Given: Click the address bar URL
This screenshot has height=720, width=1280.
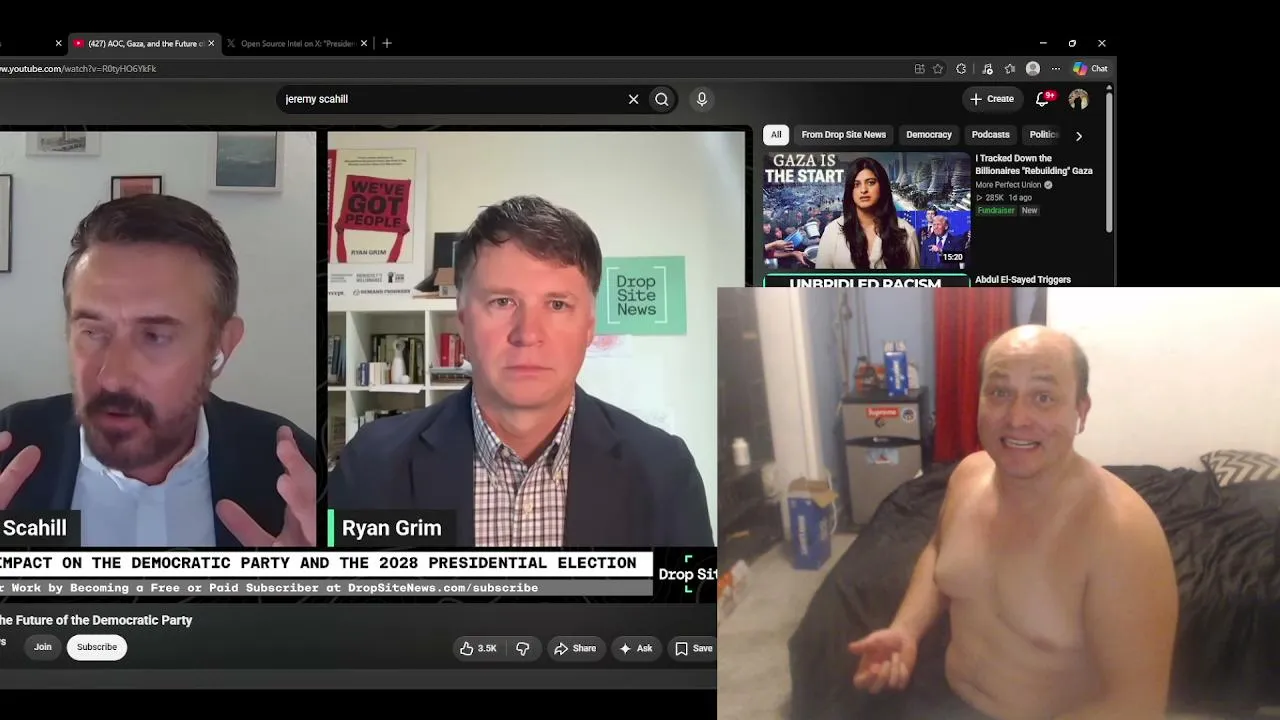Looking at the screenshot, I should [78, 69].
